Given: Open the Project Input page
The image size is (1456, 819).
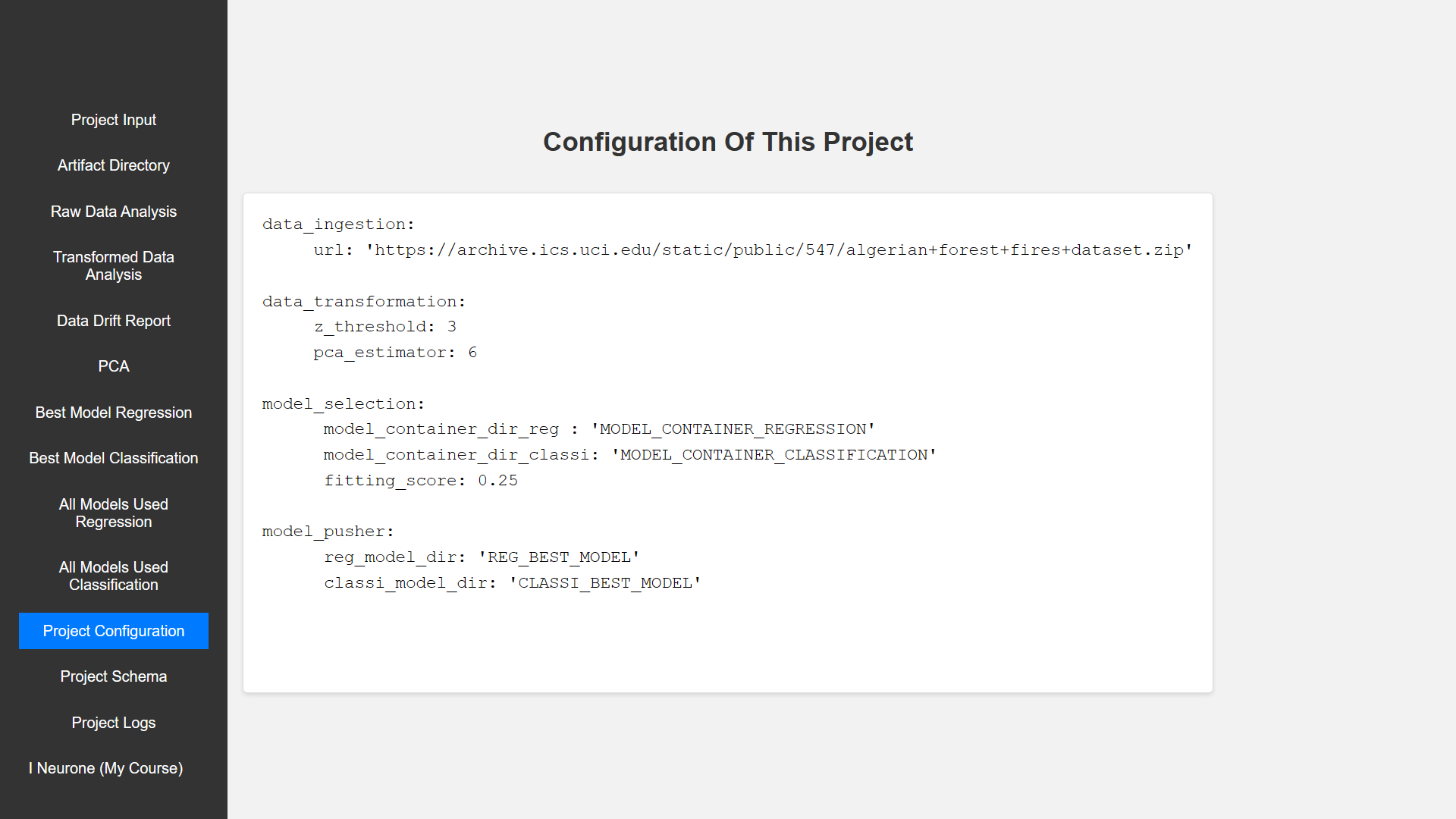Looking at the screenshot, I should point(113,119).
